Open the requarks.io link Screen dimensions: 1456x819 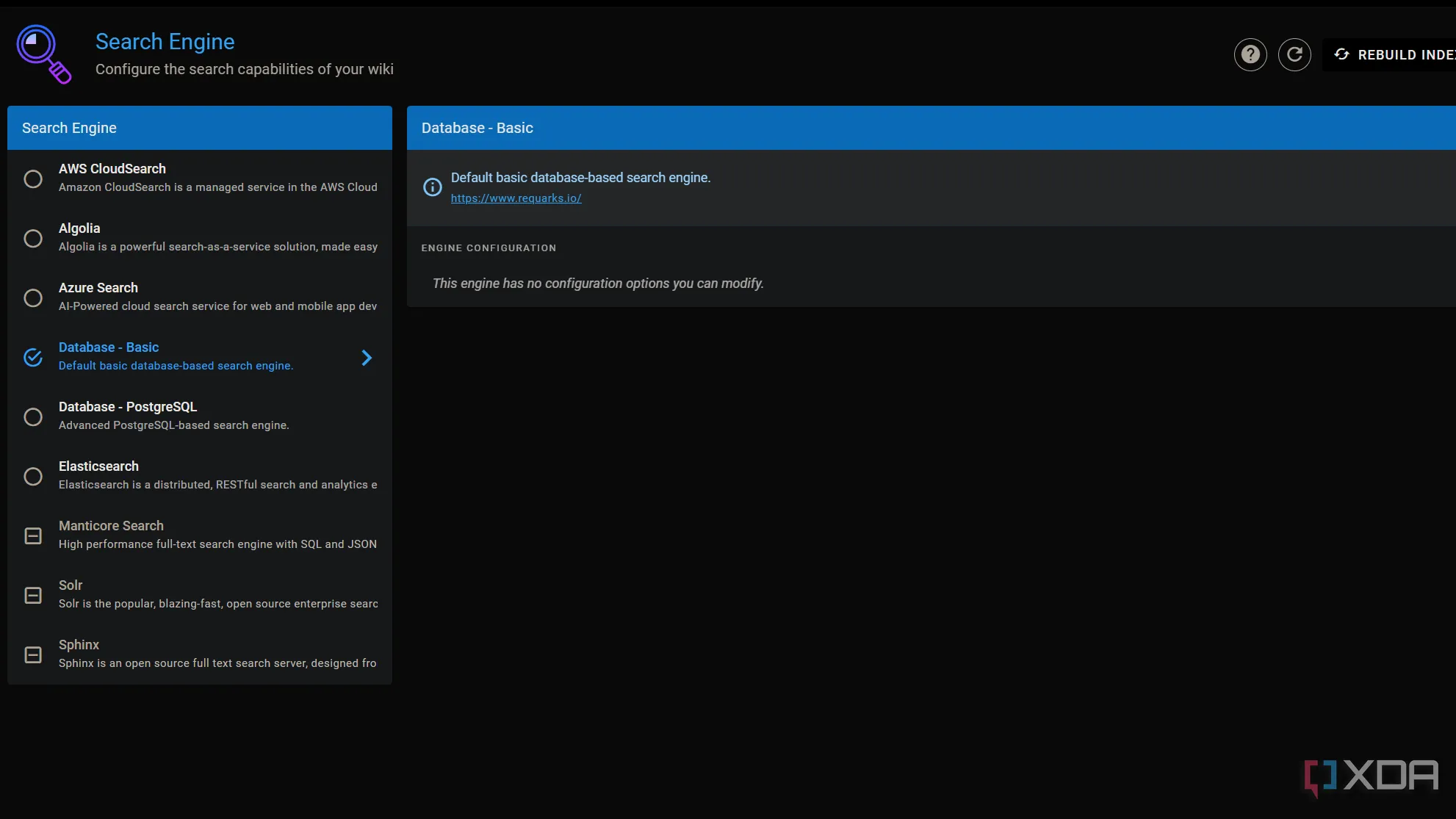point(516,198)
